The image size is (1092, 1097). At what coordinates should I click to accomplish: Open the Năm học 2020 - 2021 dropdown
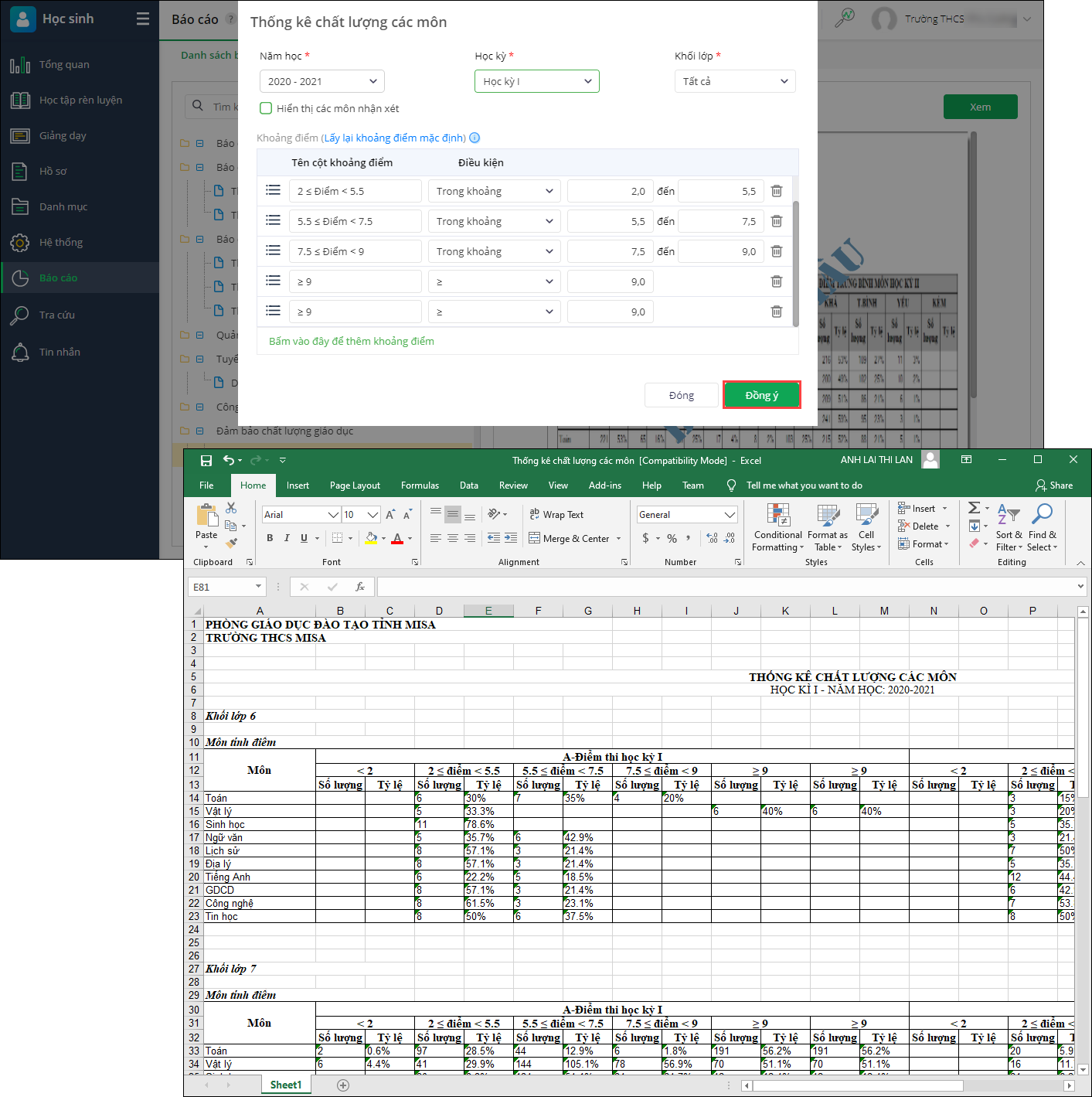pos(321,81)
